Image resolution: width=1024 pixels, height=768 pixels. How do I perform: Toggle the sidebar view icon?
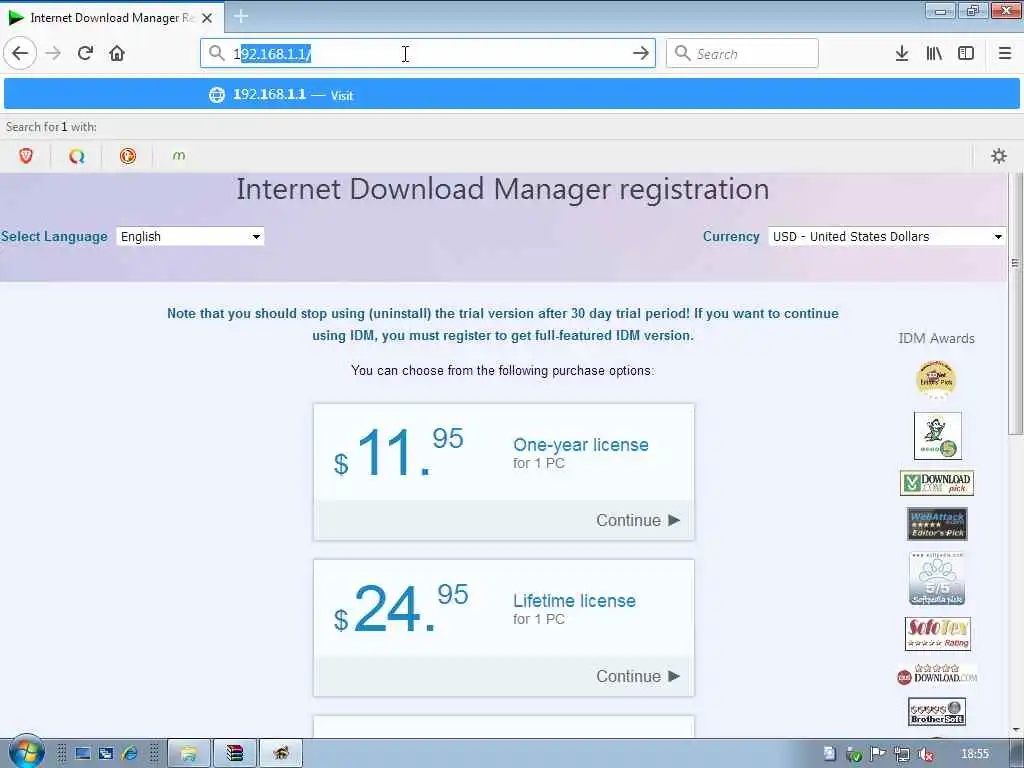(x=966, y=54)
